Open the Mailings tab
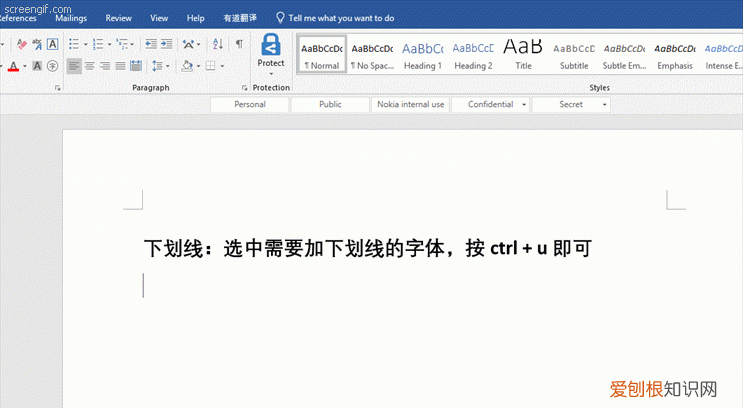Image resolution: width=743 pixels, height=408 pixels. (71, 18)
